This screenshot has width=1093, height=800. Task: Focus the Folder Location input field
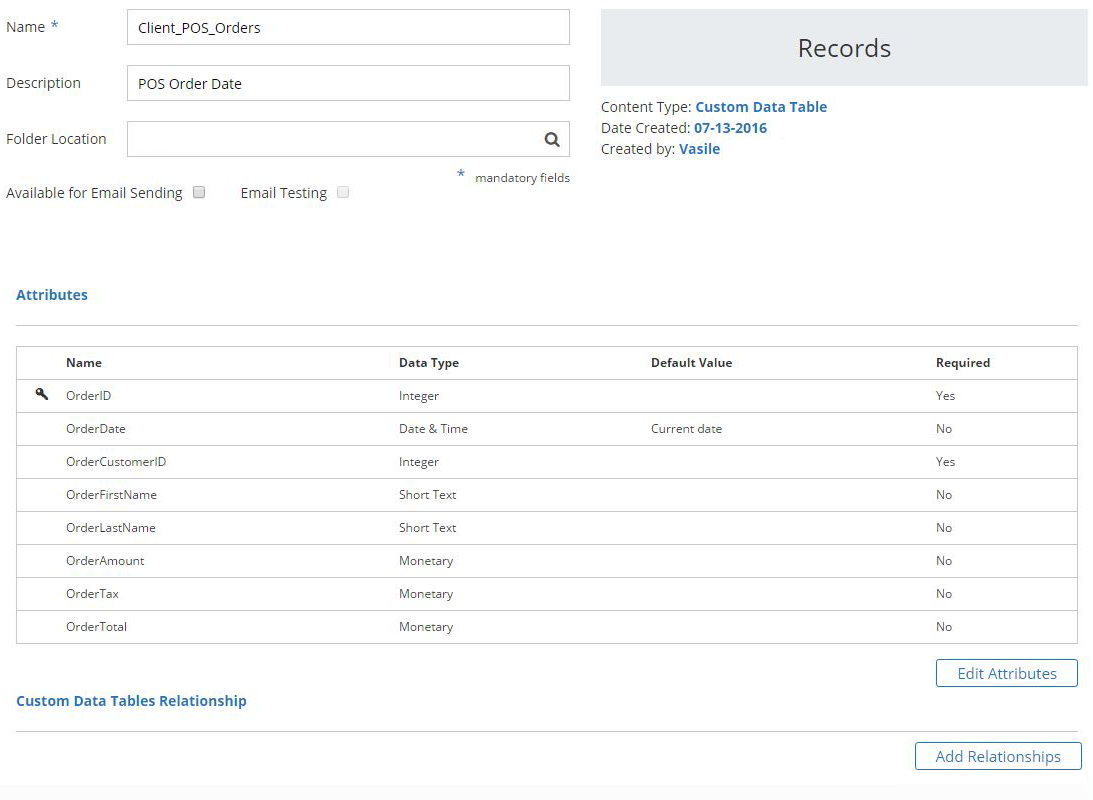pyautogui.click(x=349, y=139)
